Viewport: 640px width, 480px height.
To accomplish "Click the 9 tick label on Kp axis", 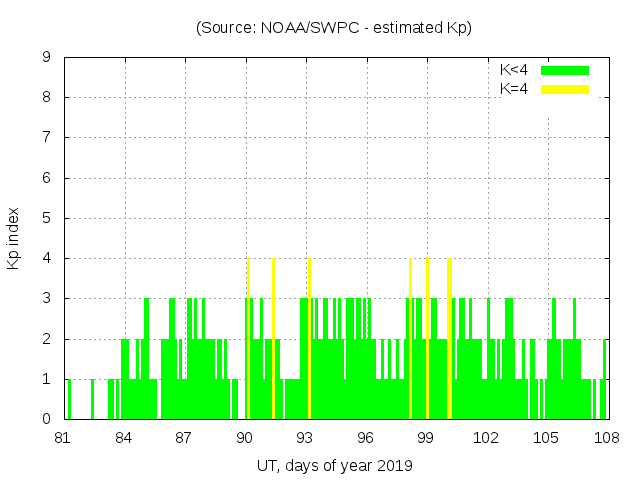I will [x=46, y=57].
